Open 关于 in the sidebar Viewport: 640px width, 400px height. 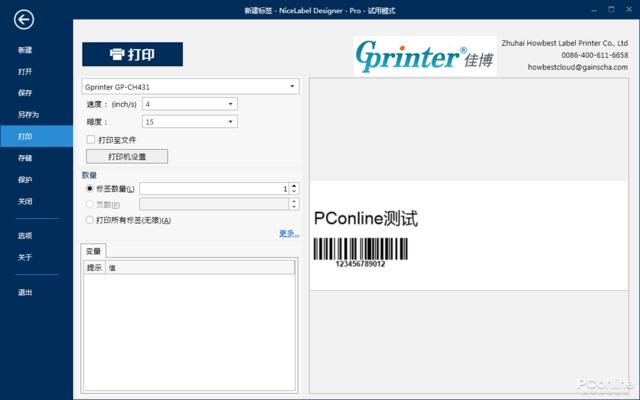(x=25, y=257)
